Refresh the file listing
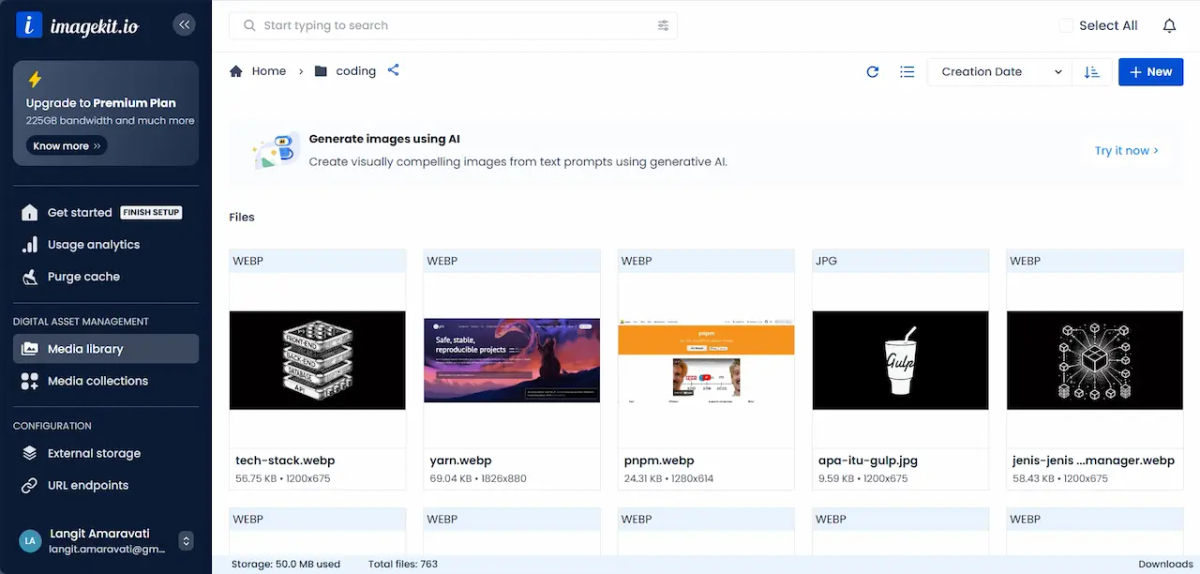 pos(872,72)
